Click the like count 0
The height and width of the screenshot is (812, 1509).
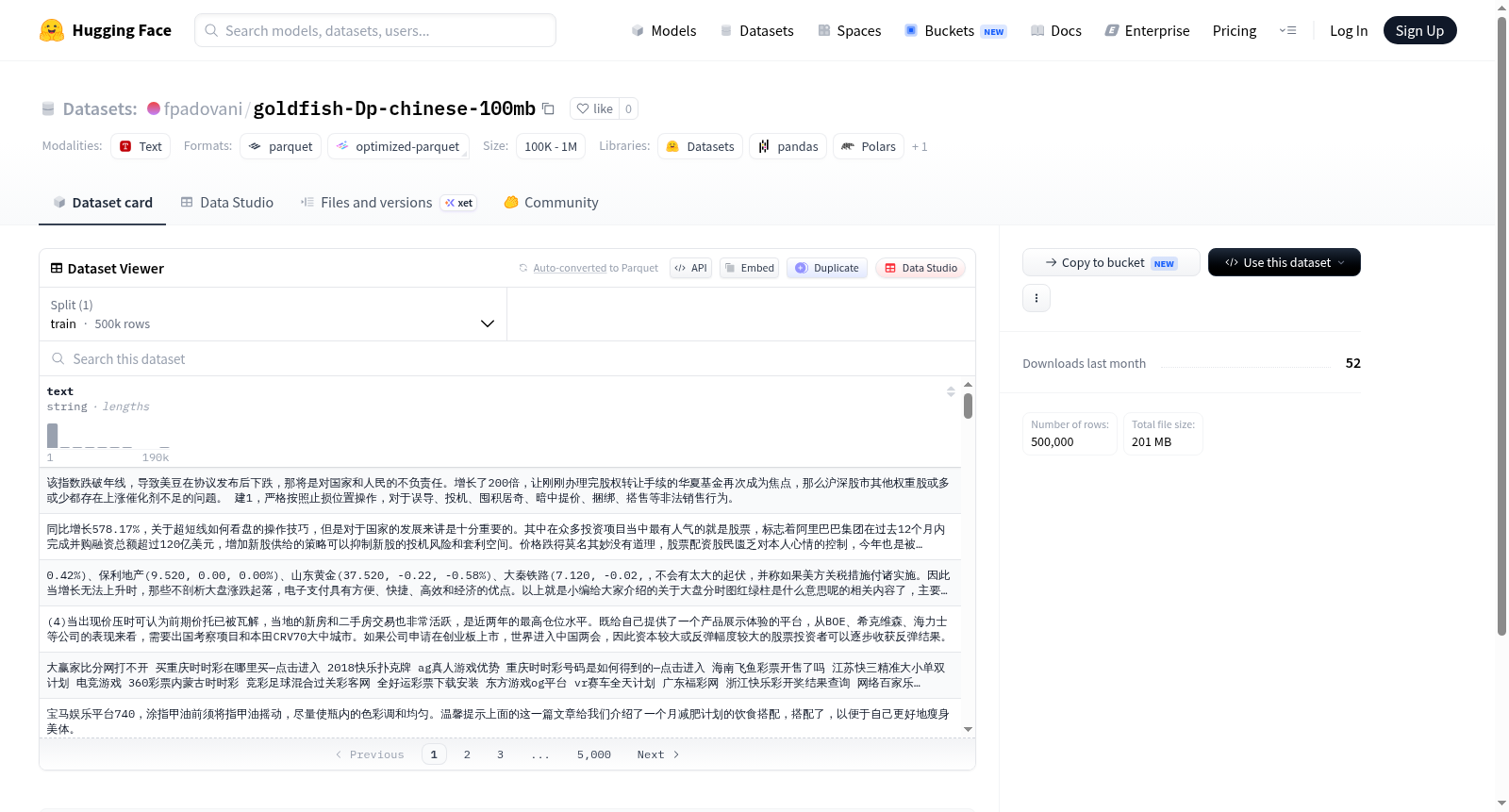point(628,108)
